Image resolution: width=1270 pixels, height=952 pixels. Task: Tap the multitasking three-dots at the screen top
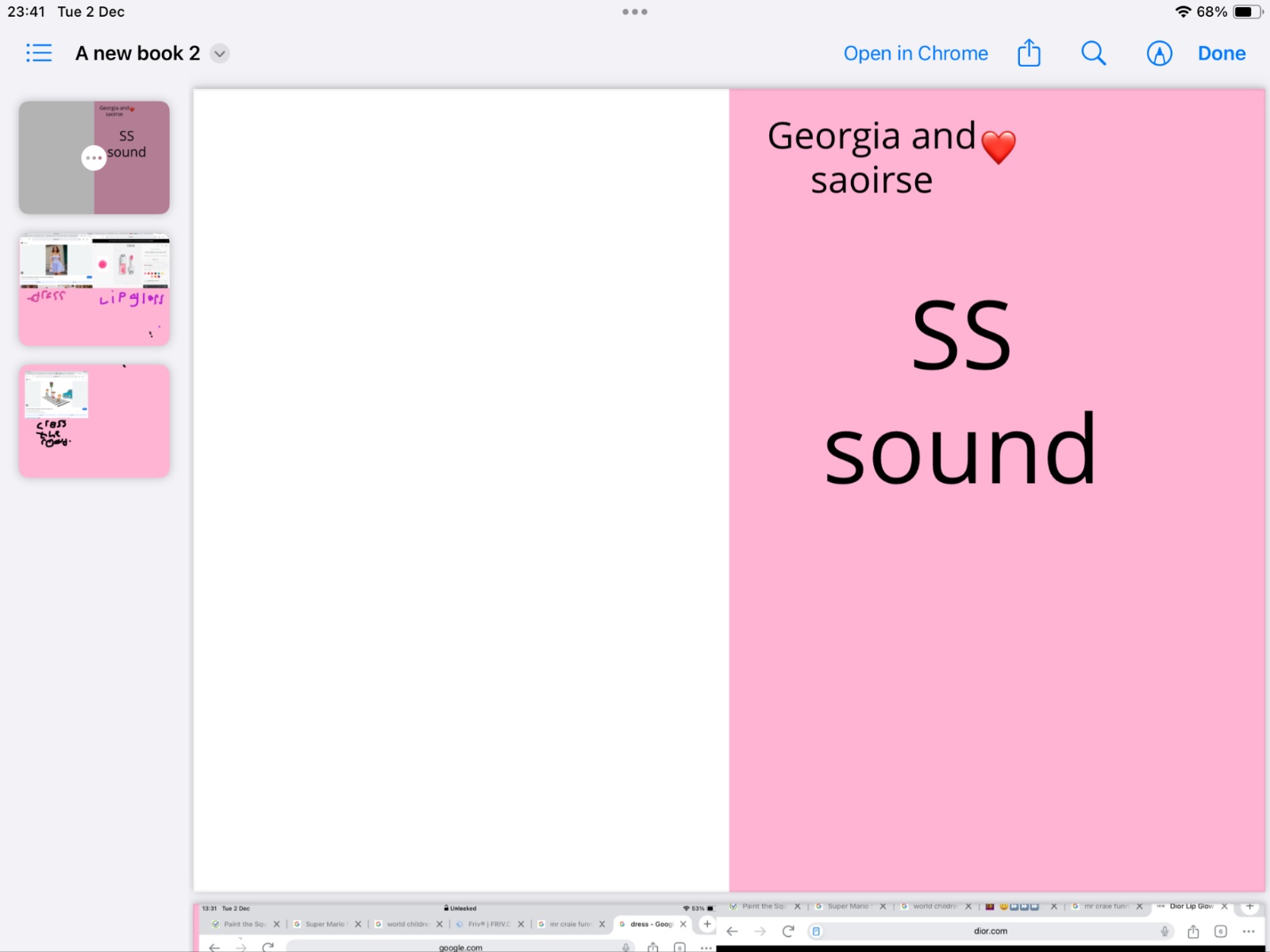pyautogui.click(x=635, y=12)
